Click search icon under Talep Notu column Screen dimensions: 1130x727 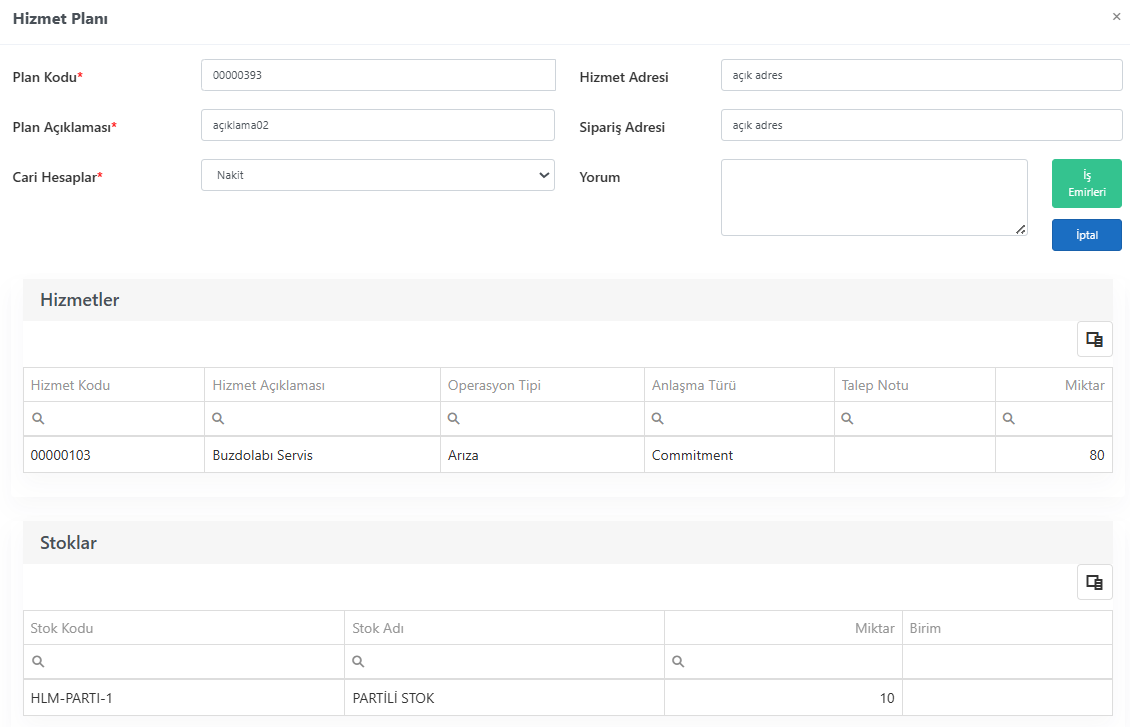848,419
